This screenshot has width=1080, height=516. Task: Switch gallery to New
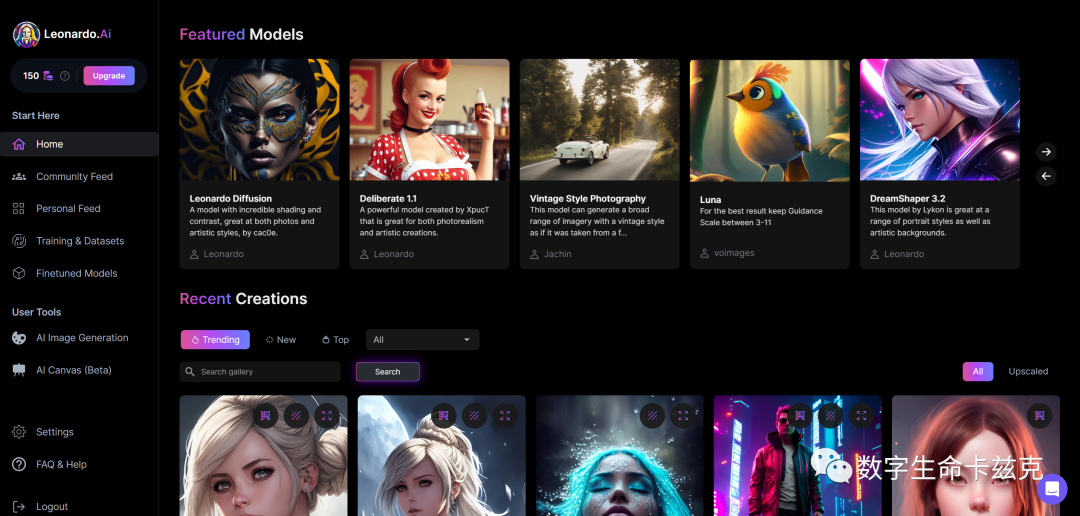[x=280, y=340]
